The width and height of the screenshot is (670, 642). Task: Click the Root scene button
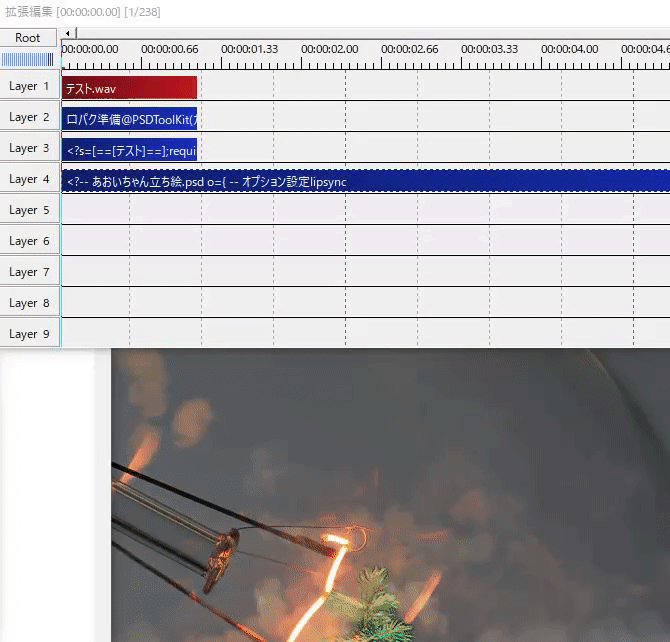tap(28, 38)
